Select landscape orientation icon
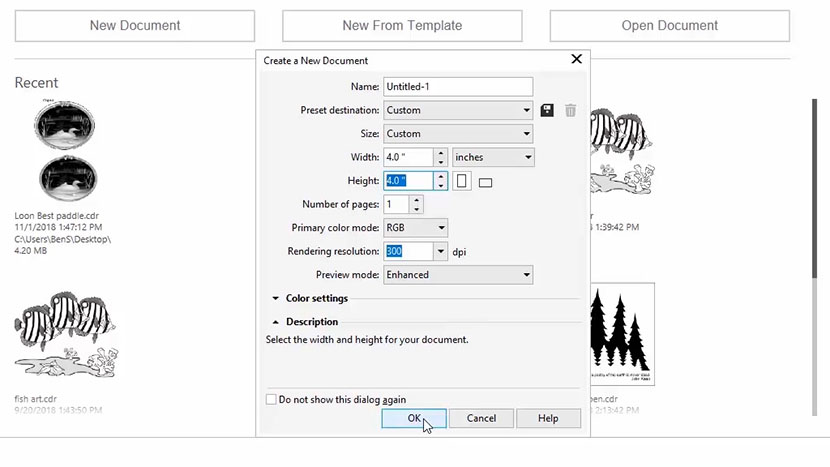The height and width of the screenshot is (467, 830). [486, 182]
